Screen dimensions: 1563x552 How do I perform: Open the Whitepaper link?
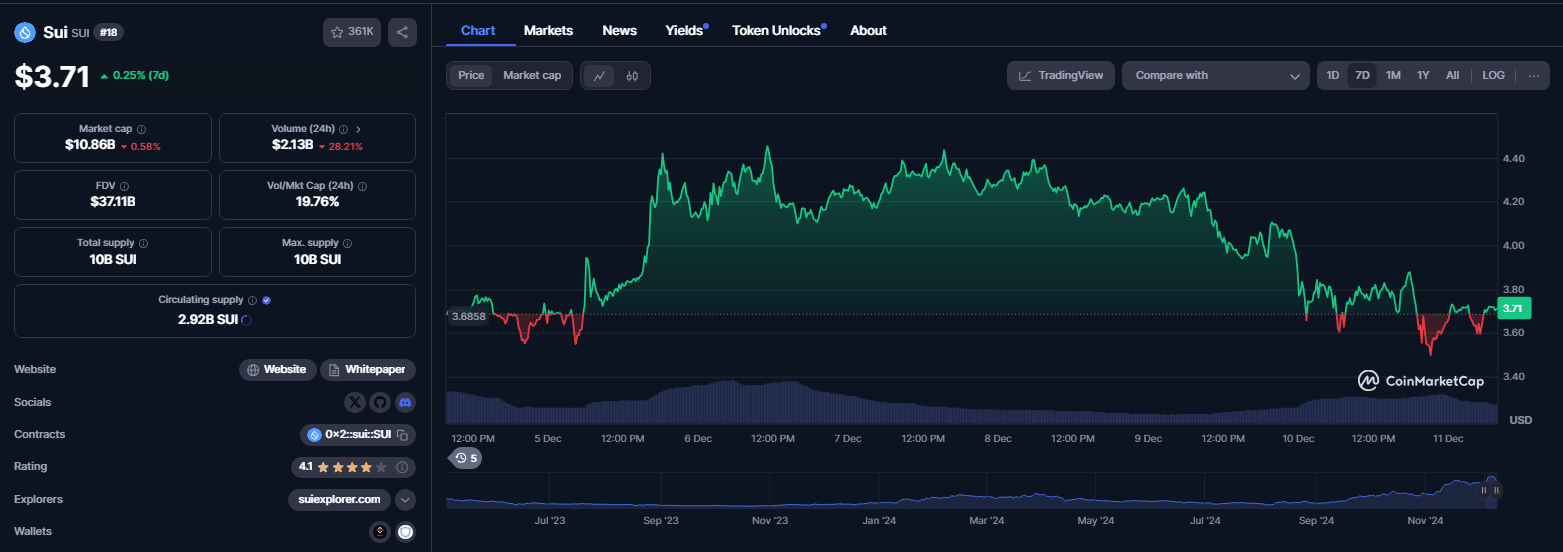coord(368,370)
